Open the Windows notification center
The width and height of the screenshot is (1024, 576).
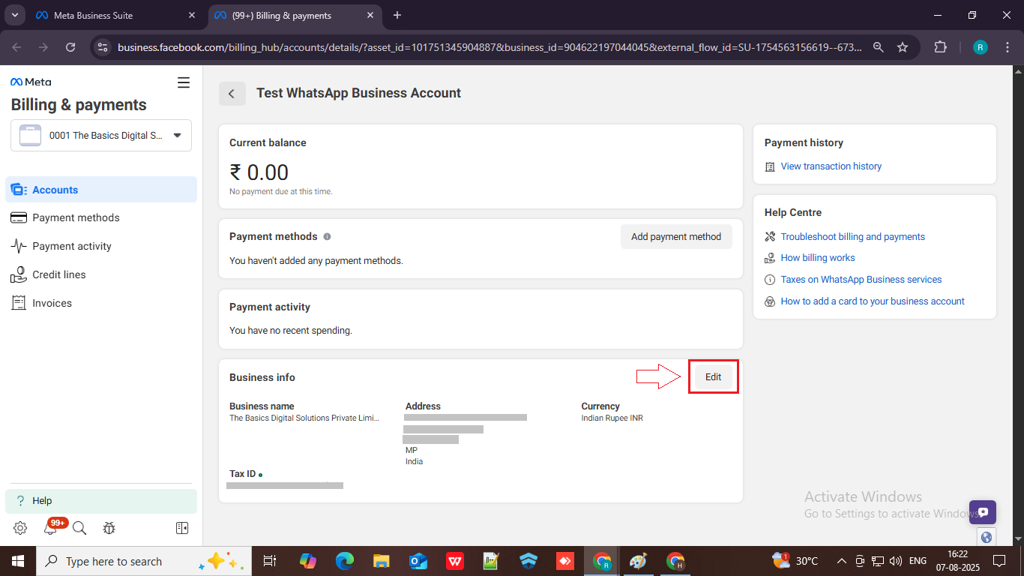pos(999,561)
